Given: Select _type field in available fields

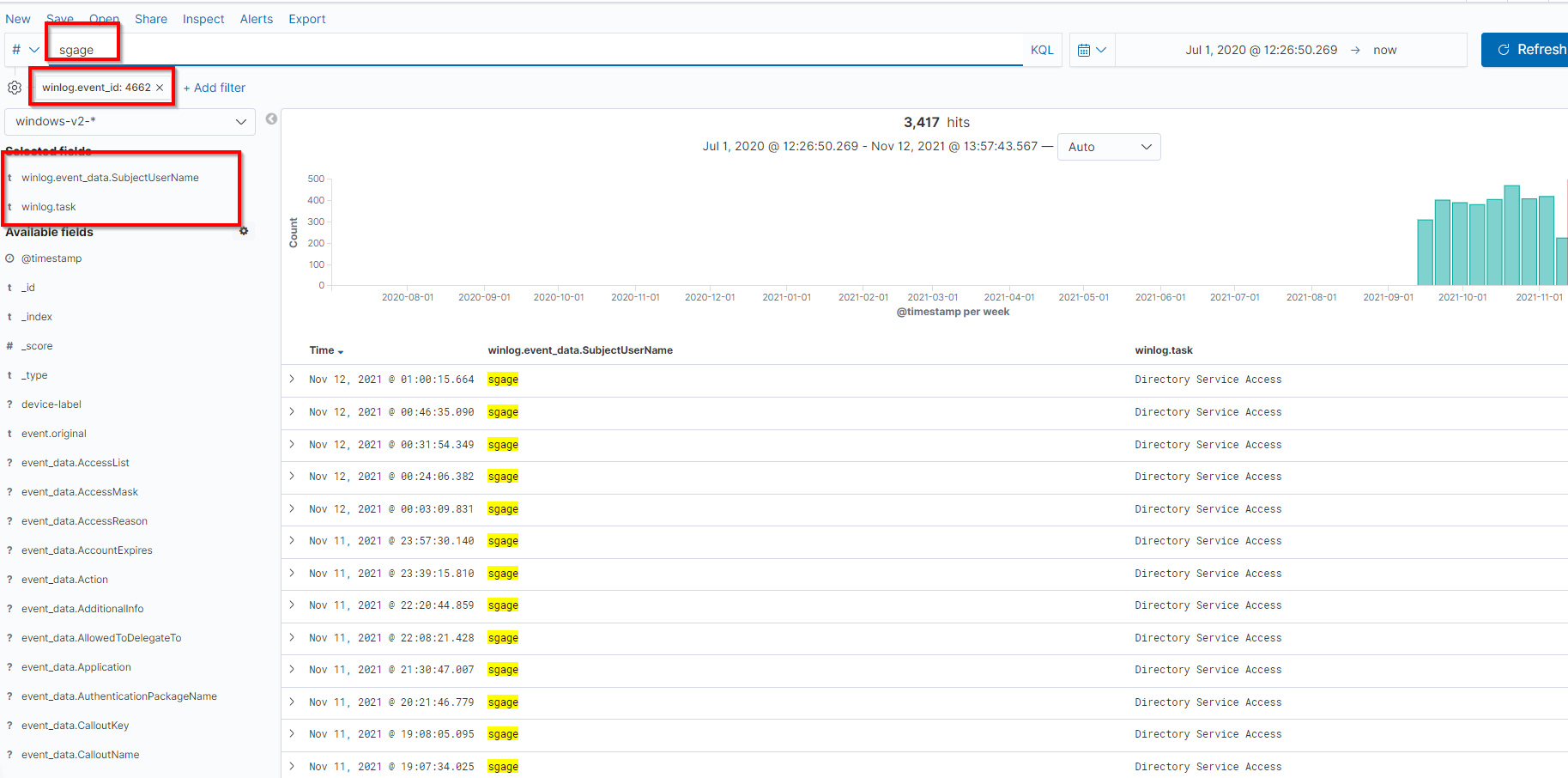Looking at the screenshot, I should (34, 375).
